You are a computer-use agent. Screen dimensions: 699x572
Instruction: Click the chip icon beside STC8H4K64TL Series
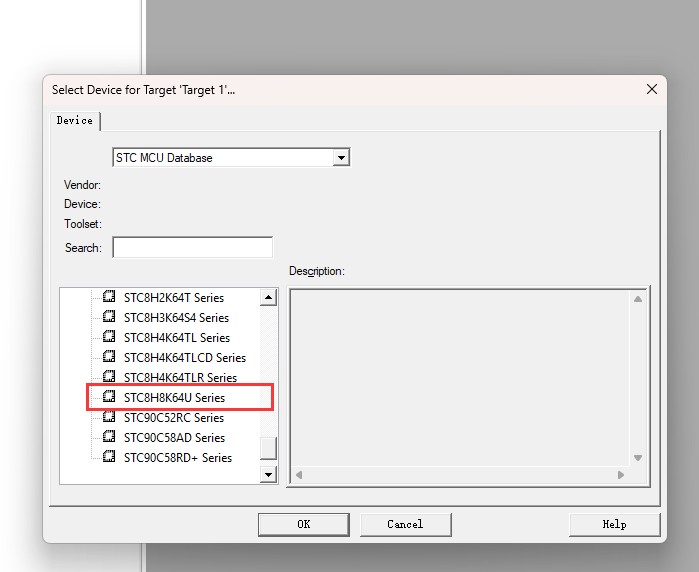pyautogui.click(x=109, y=337)
